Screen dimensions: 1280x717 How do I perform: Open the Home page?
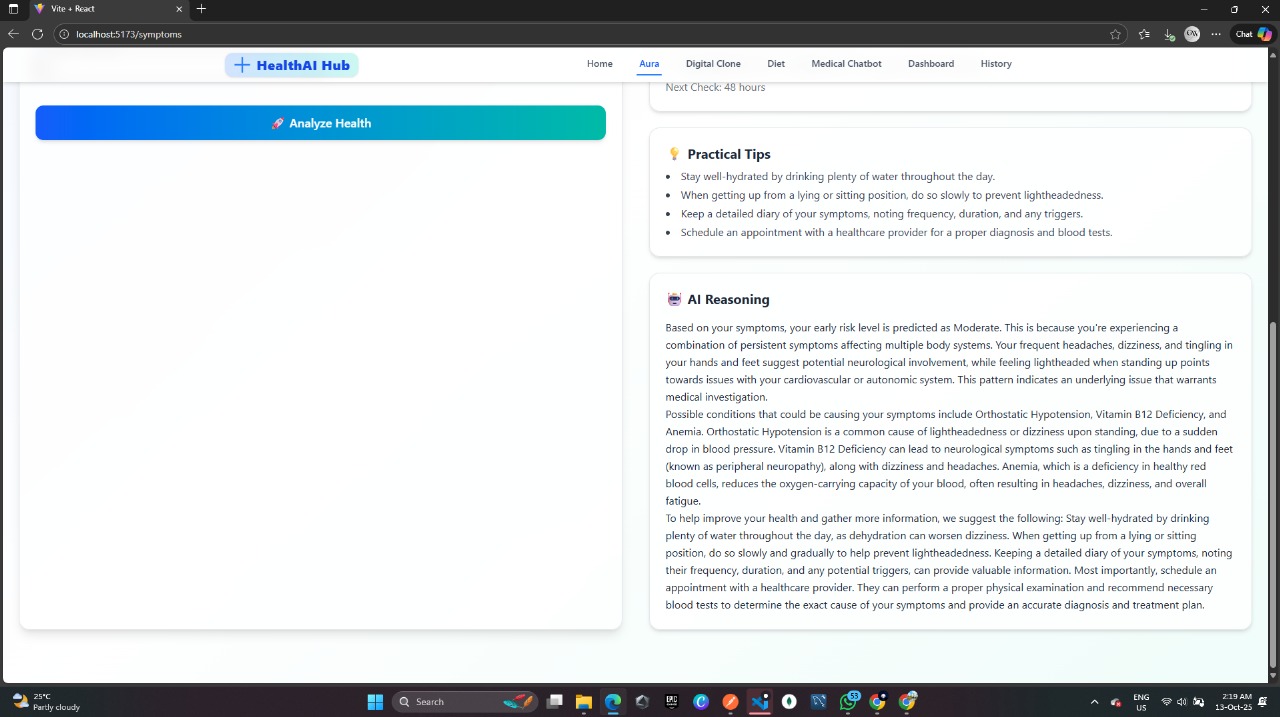[600, 64]
